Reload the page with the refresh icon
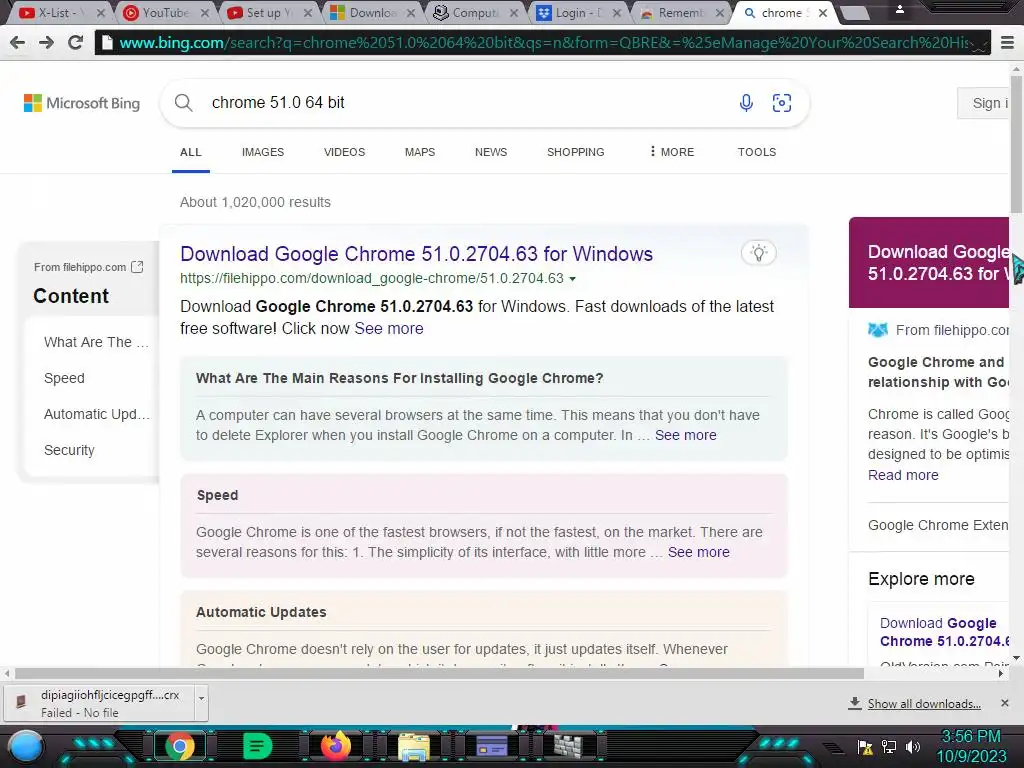The height and width of the screenshot is (768, 1024). (76, 42)
